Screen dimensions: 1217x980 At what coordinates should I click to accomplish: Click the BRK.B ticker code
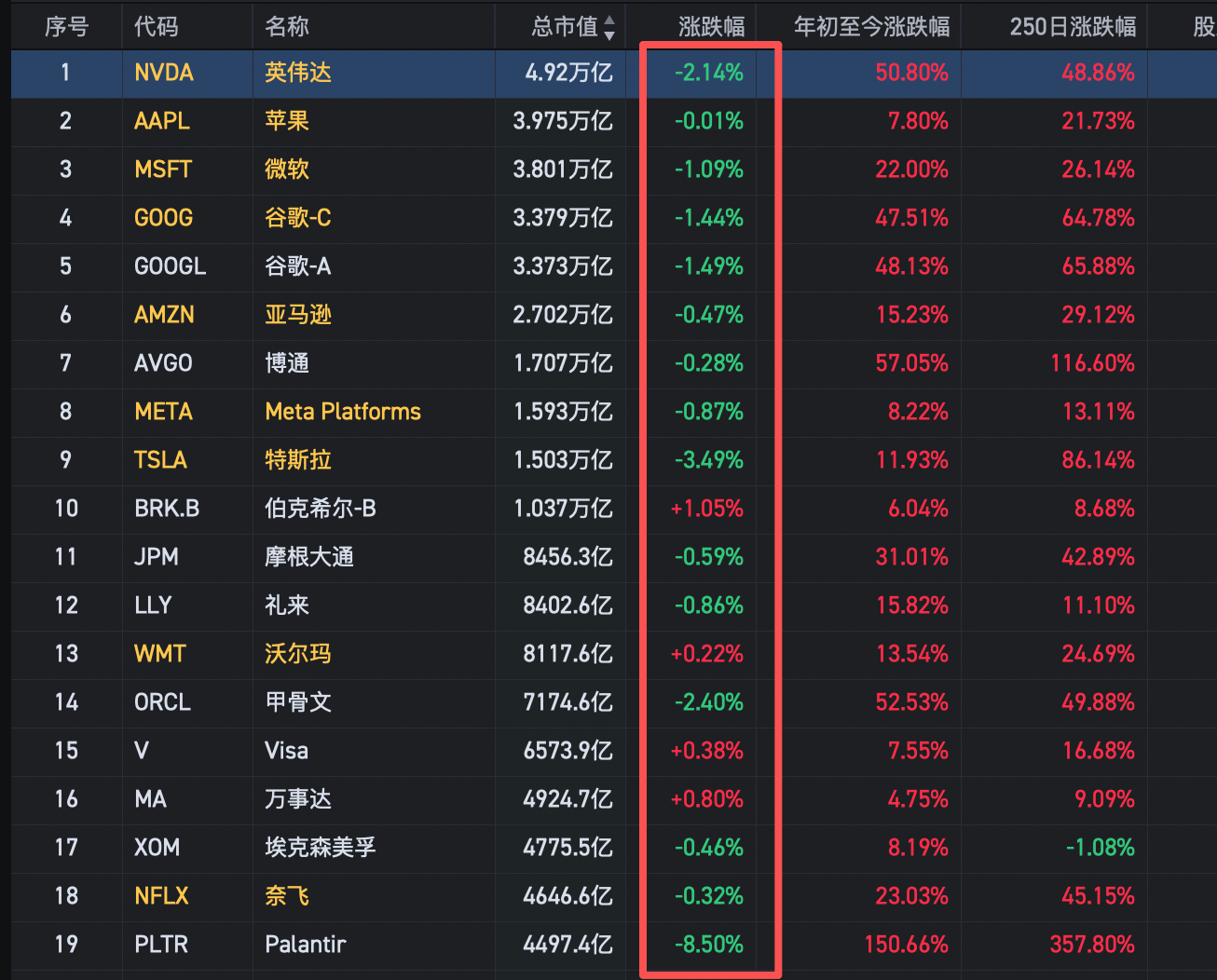pos(167,509)
